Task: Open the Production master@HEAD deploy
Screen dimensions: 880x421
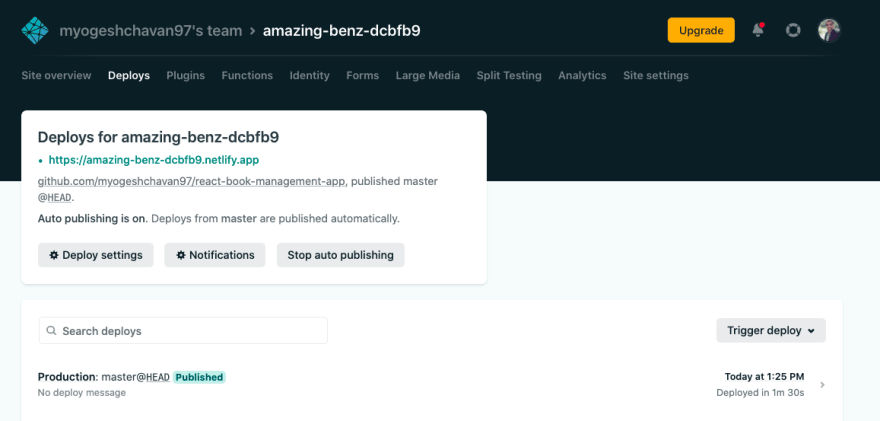Action: tap(432, 385)
